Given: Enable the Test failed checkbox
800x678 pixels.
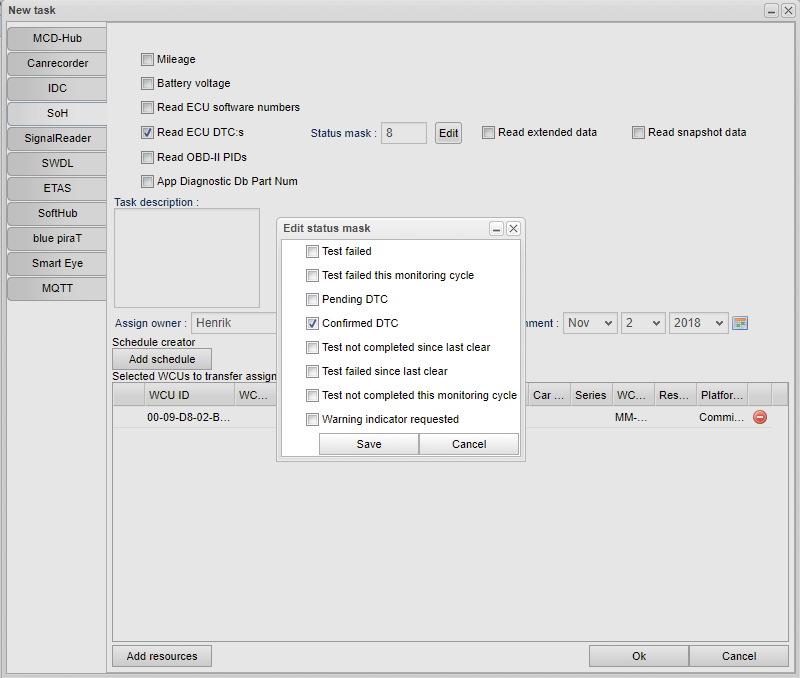Looking at the screenshot, I should pos(313,252).
